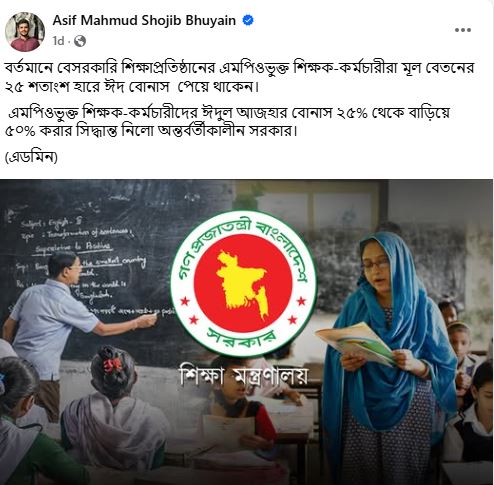Click the open book held by teacher

(355, 343)
